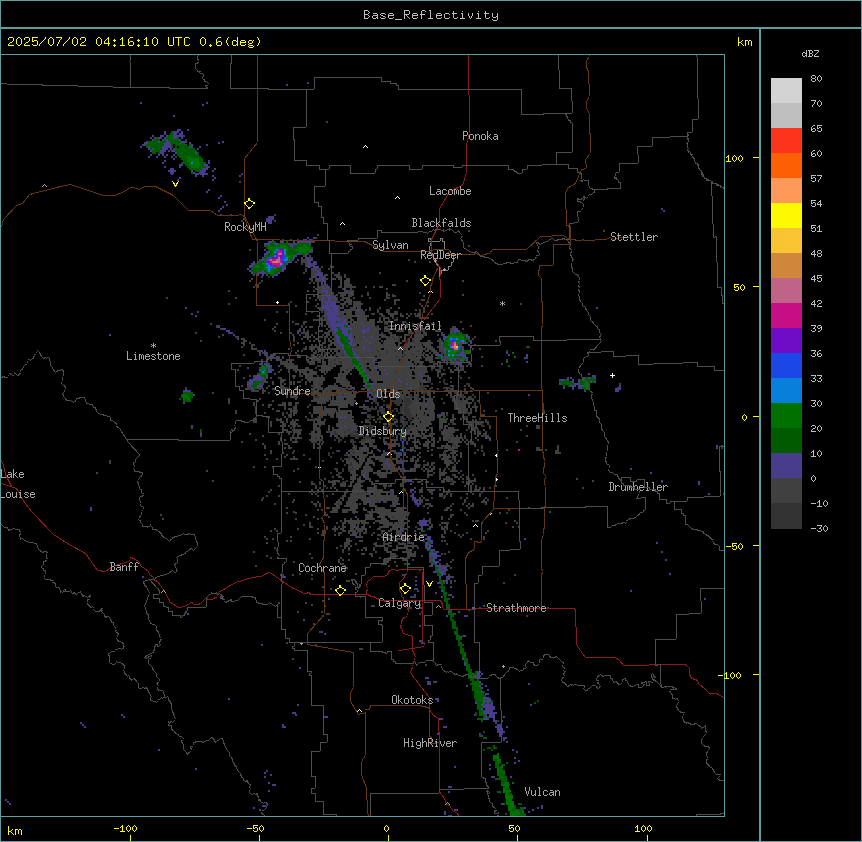Click the Base_Reflectivity title

point(431,15)
